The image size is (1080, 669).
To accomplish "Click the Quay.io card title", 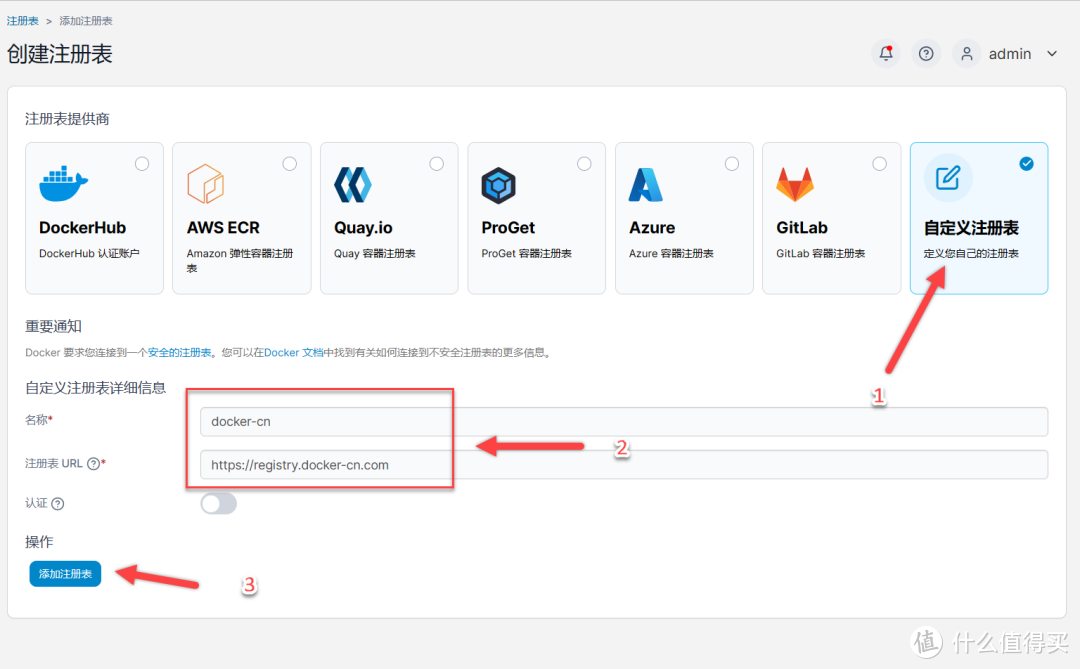I will pos(363,228).
